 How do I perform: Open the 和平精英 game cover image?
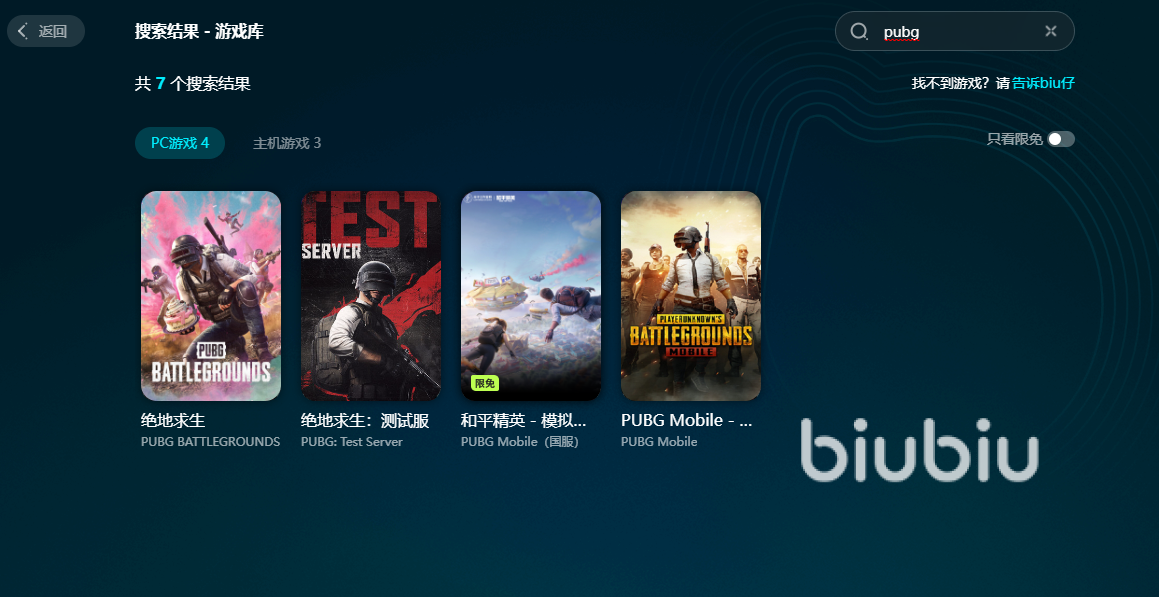click(x=531, y=296)
